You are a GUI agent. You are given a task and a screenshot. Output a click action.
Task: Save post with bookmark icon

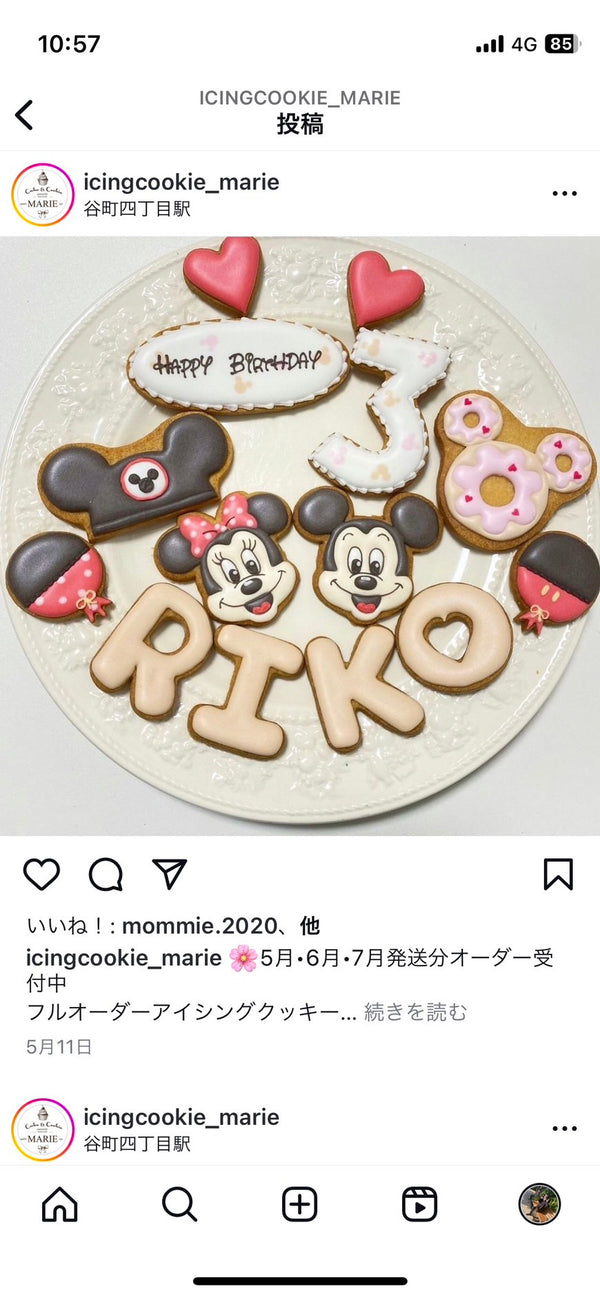point(558,874)
